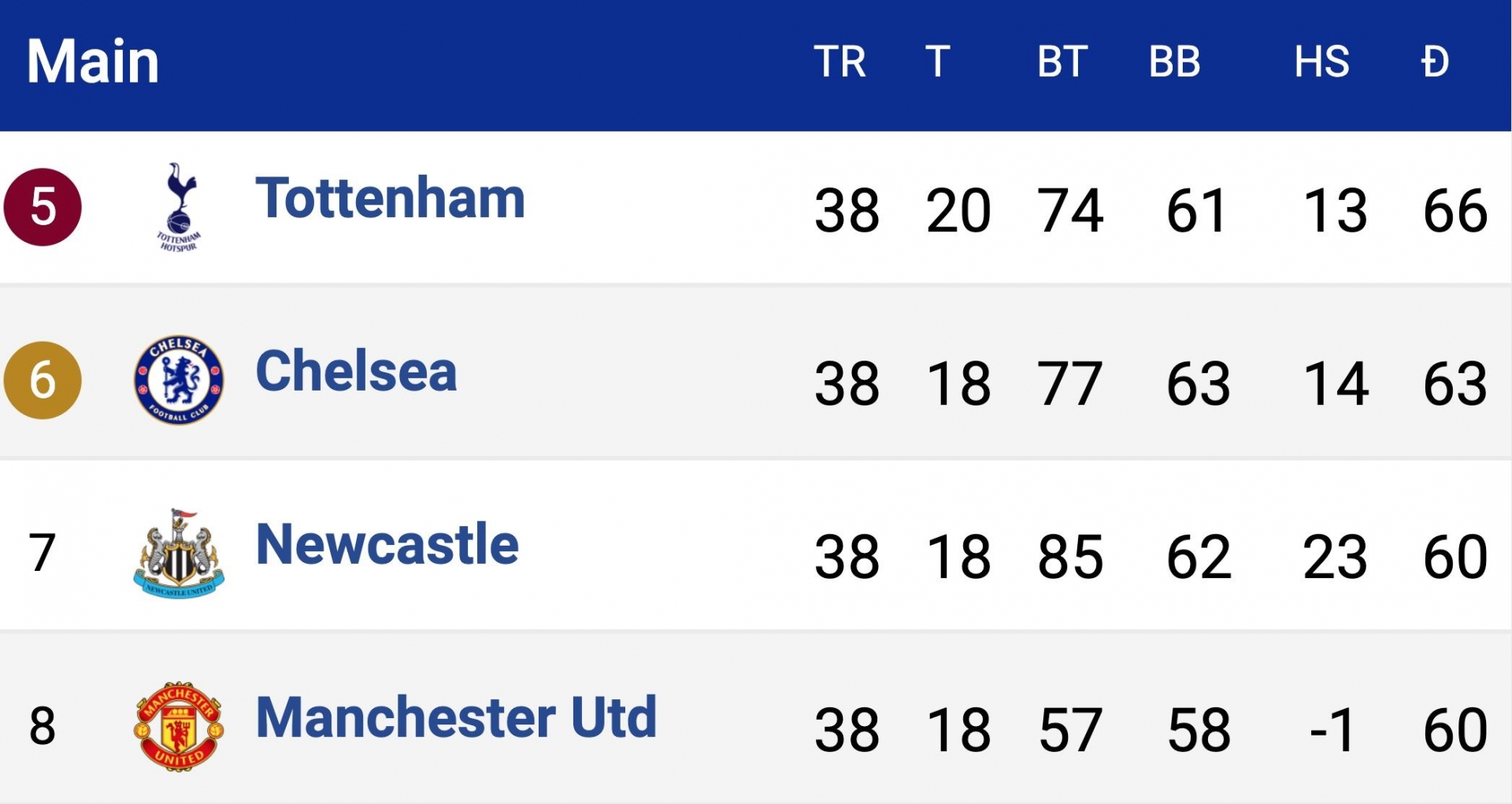Open the Manchester Utd team link
The height and width of the screenshot is (804, 1512).
[x=456, y=717]
